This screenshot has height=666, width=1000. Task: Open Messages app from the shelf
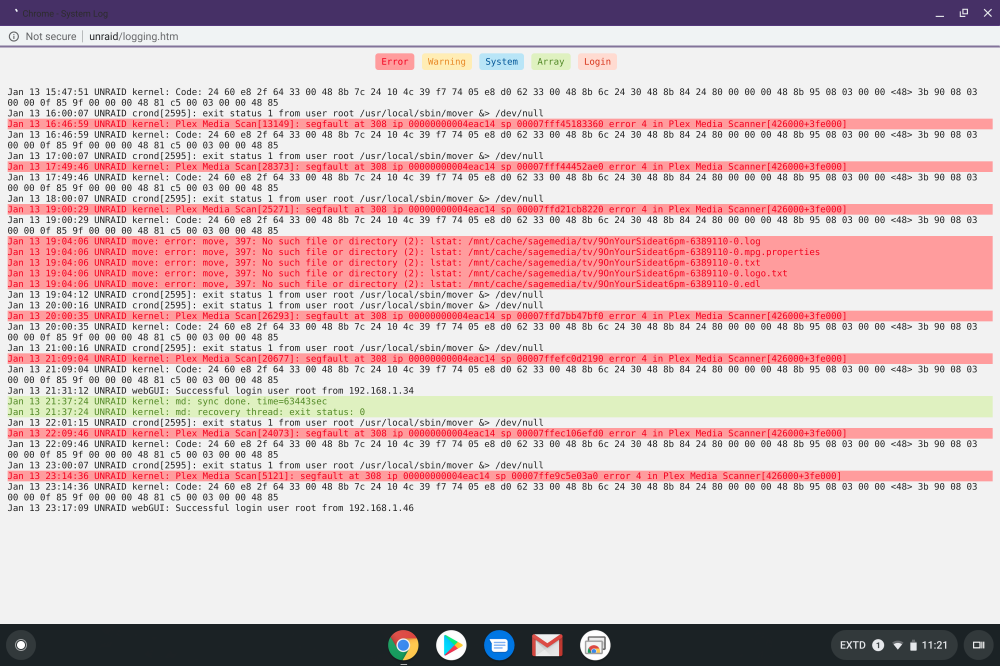[499, 645]
